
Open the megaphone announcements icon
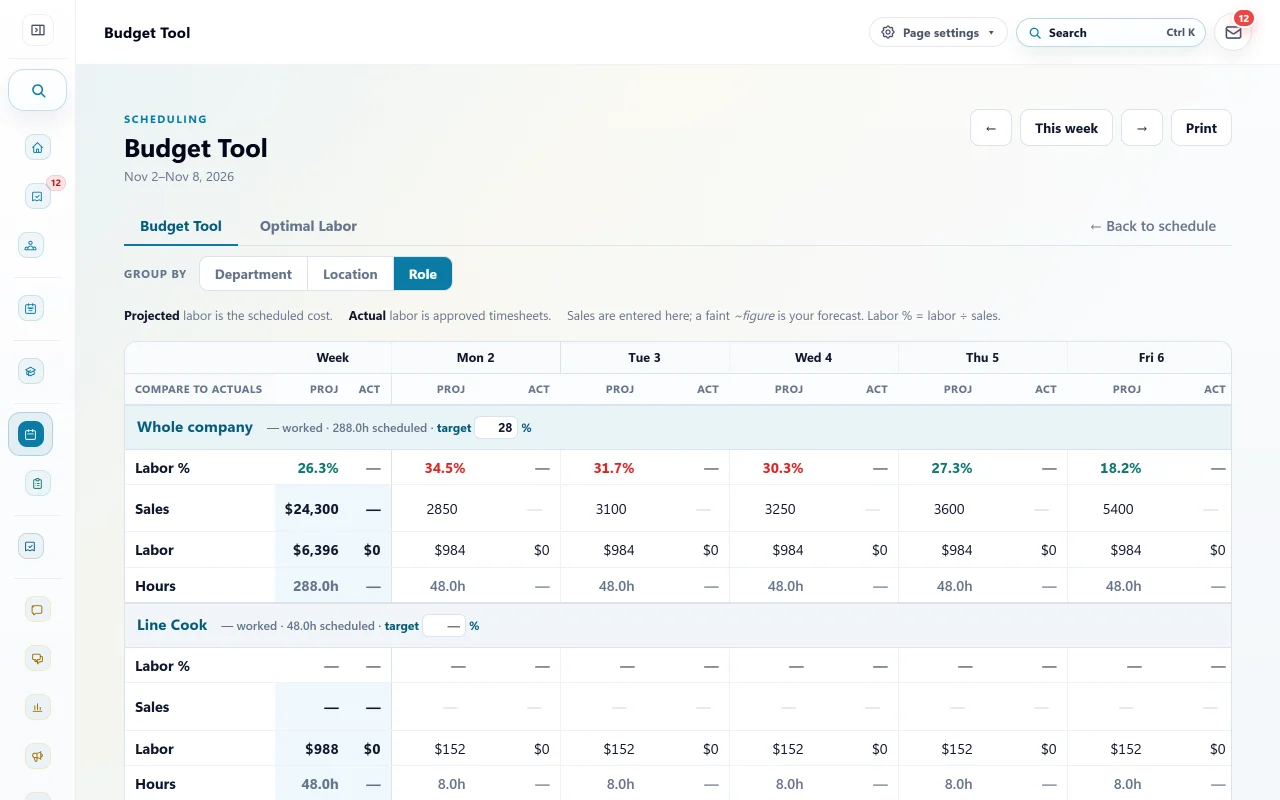tap(37, 756)
